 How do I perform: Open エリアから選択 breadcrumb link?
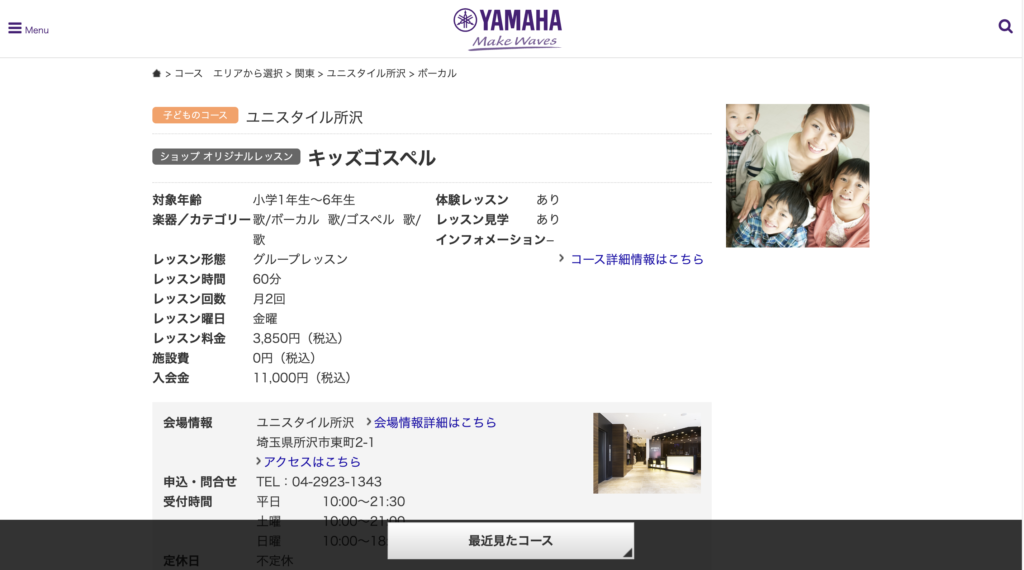(248, 74)
